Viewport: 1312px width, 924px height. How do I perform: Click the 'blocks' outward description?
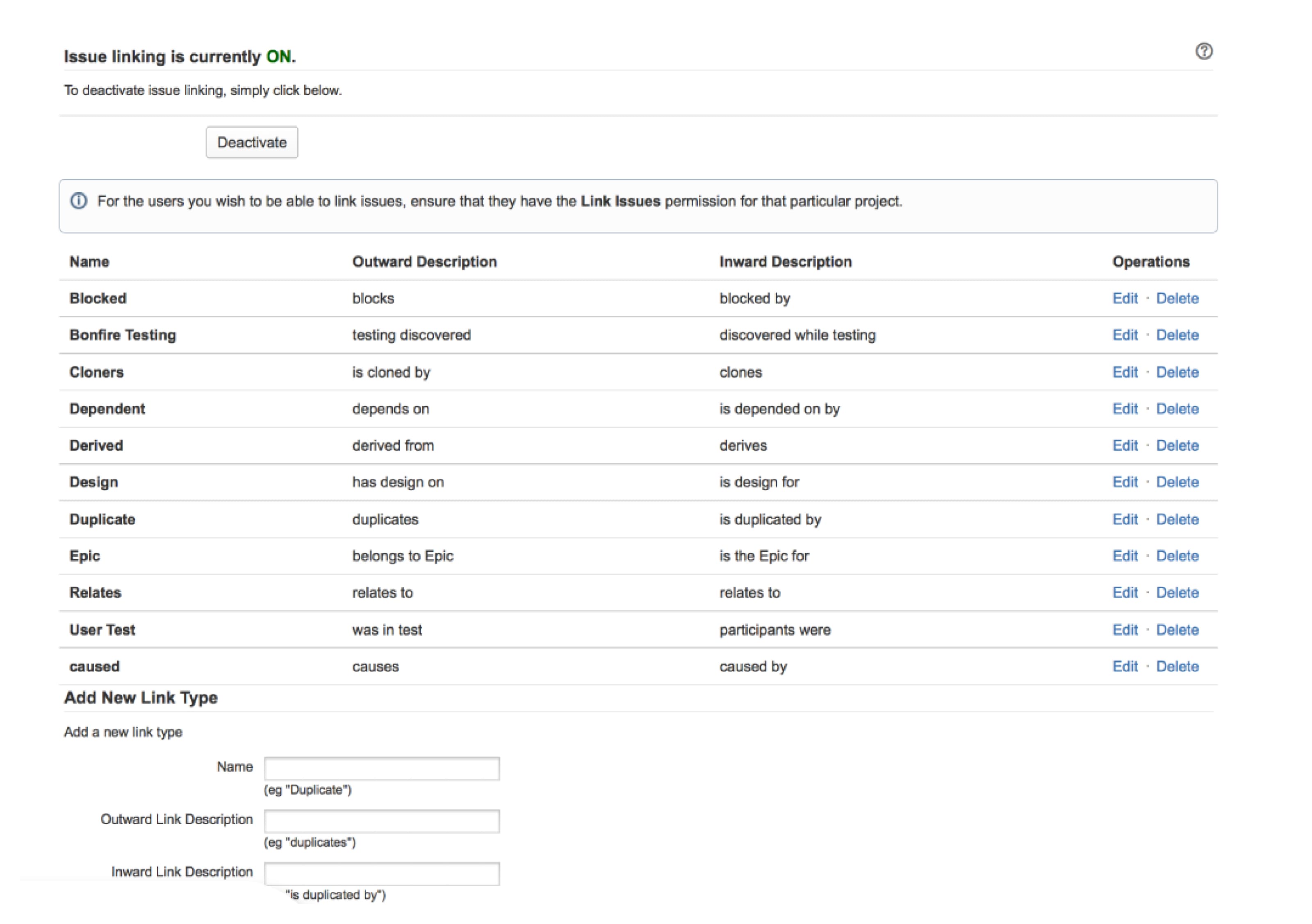(x=373, y=298)
